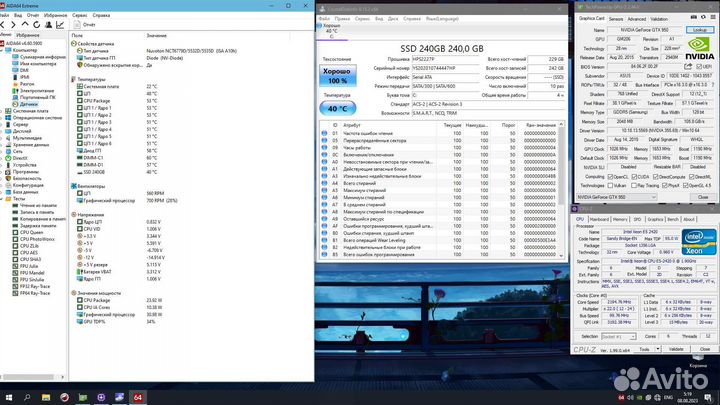Toggle OpenCL checkbox in GPU-Z
The width and height of the screenshot is (720, 405).
610,177
